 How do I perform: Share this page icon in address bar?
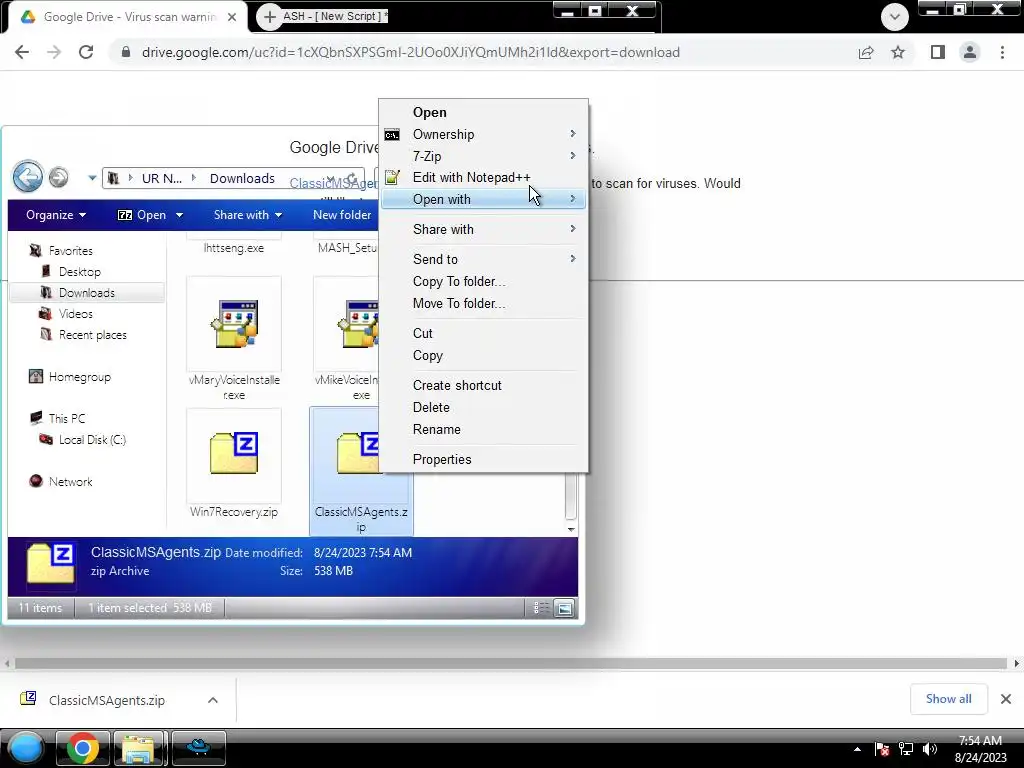pos(866,52)
